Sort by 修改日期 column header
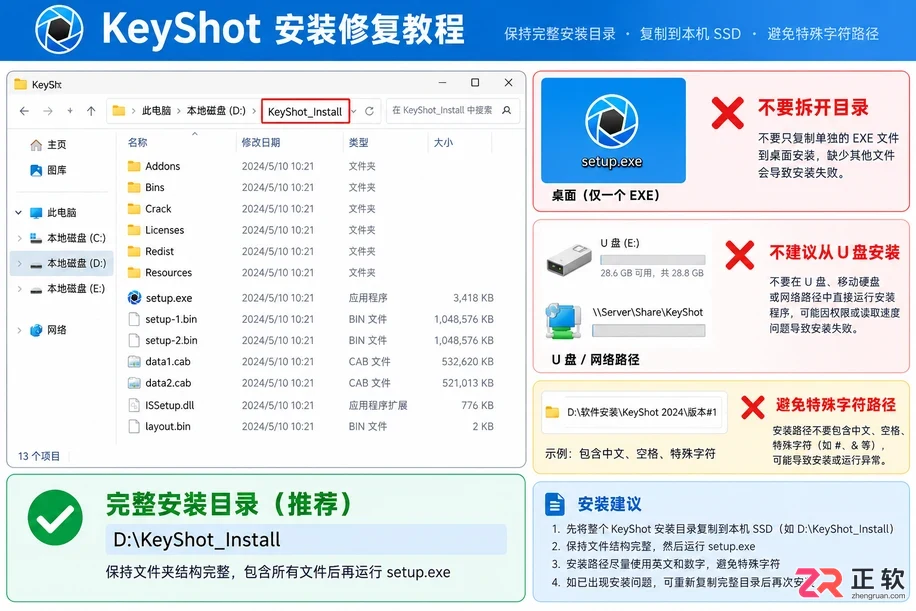This screenshot has height=611, width=916. (261, 143)
